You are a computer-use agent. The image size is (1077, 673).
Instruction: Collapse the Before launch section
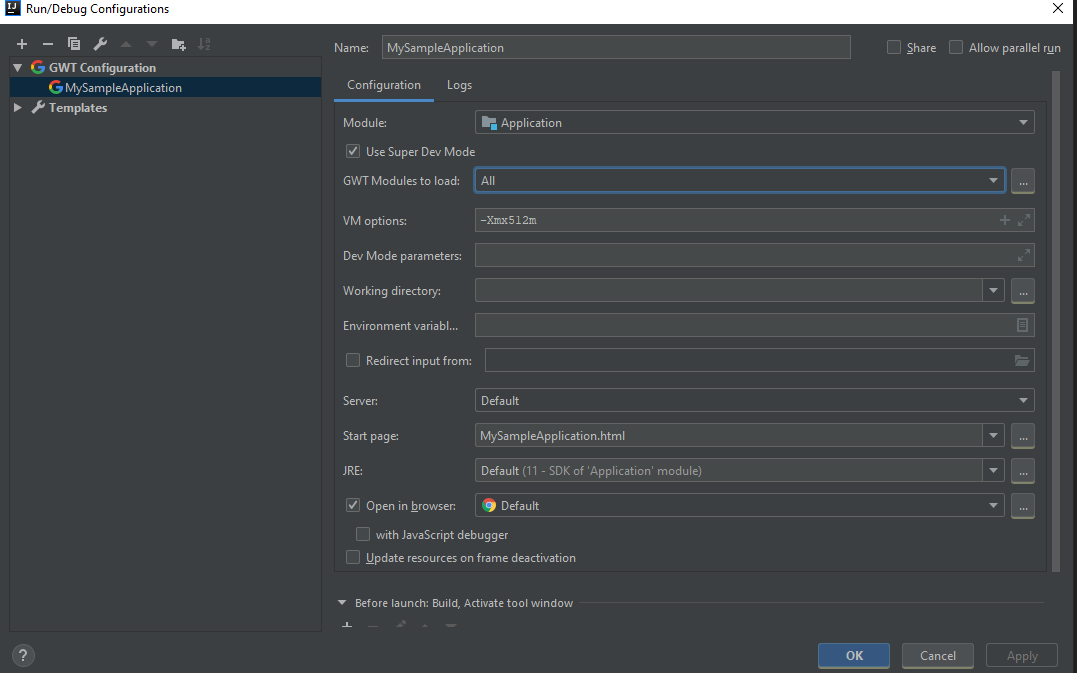(x=342, y=603)
